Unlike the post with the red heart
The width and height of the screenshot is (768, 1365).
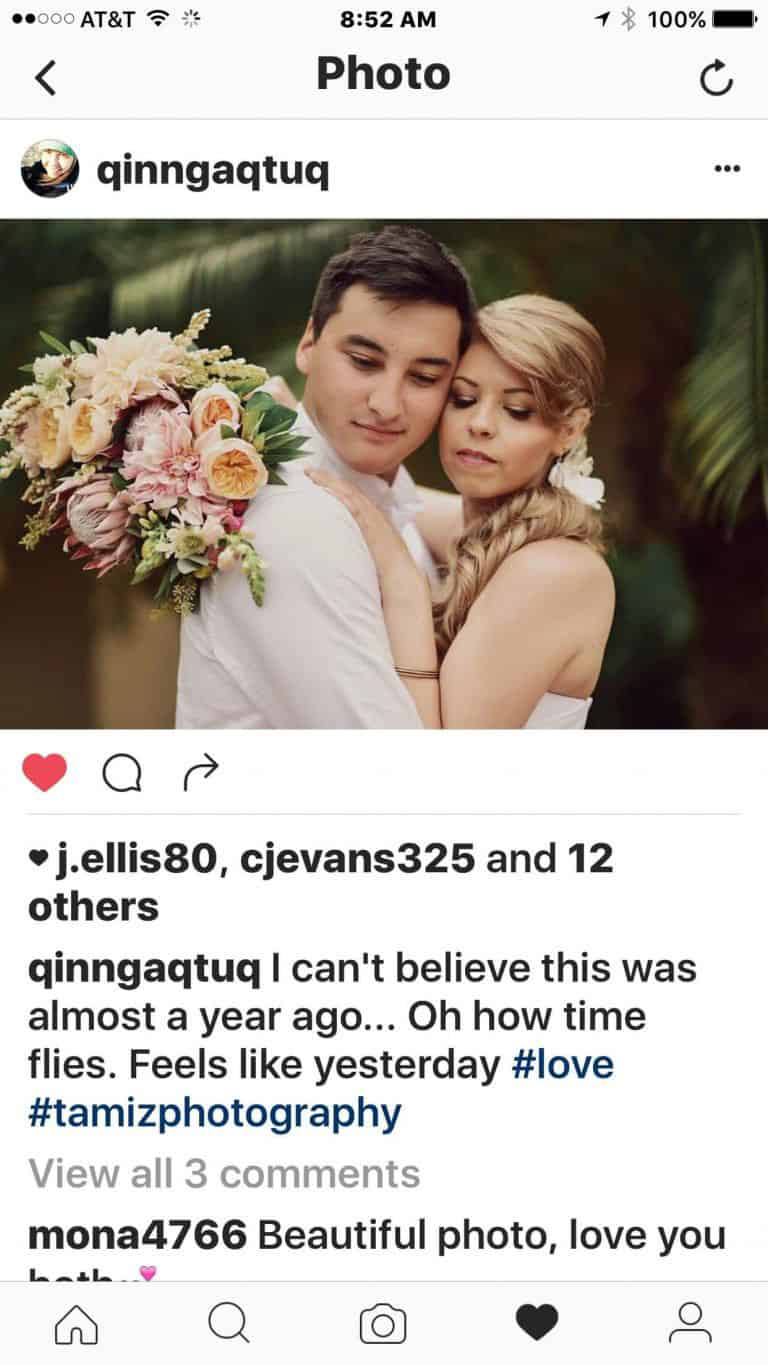45,772
